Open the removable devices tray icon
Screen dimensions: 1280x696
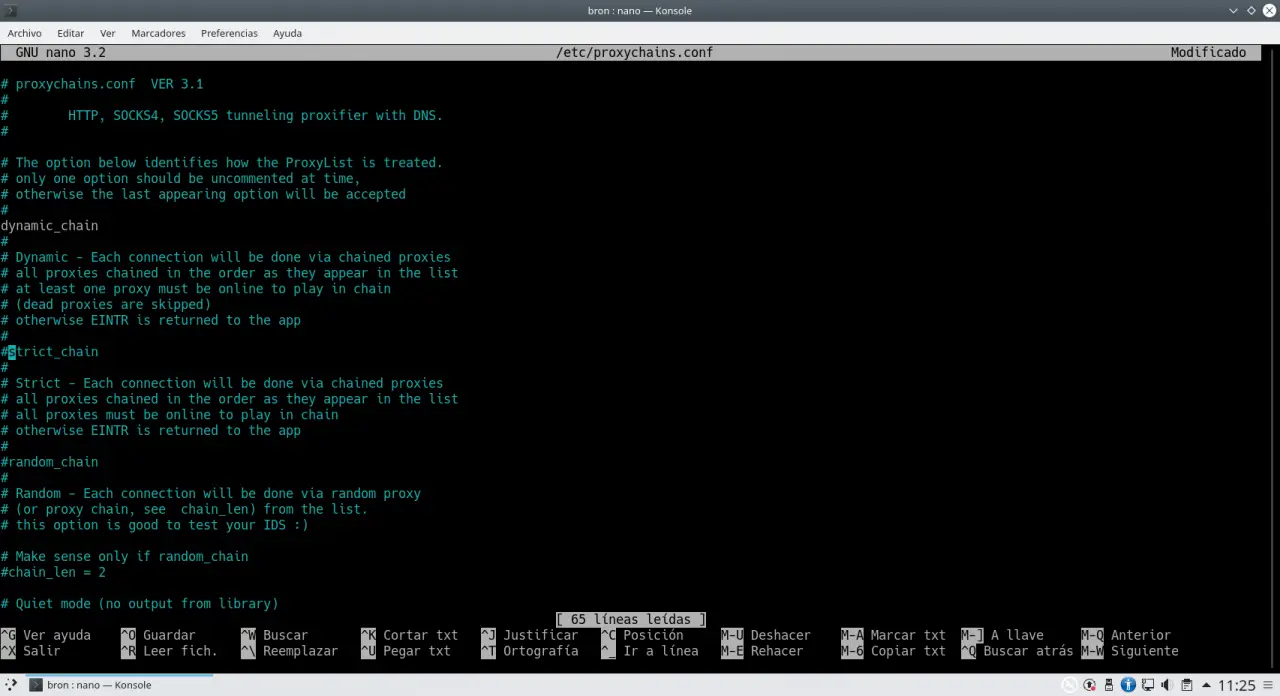click(1108, 685)
